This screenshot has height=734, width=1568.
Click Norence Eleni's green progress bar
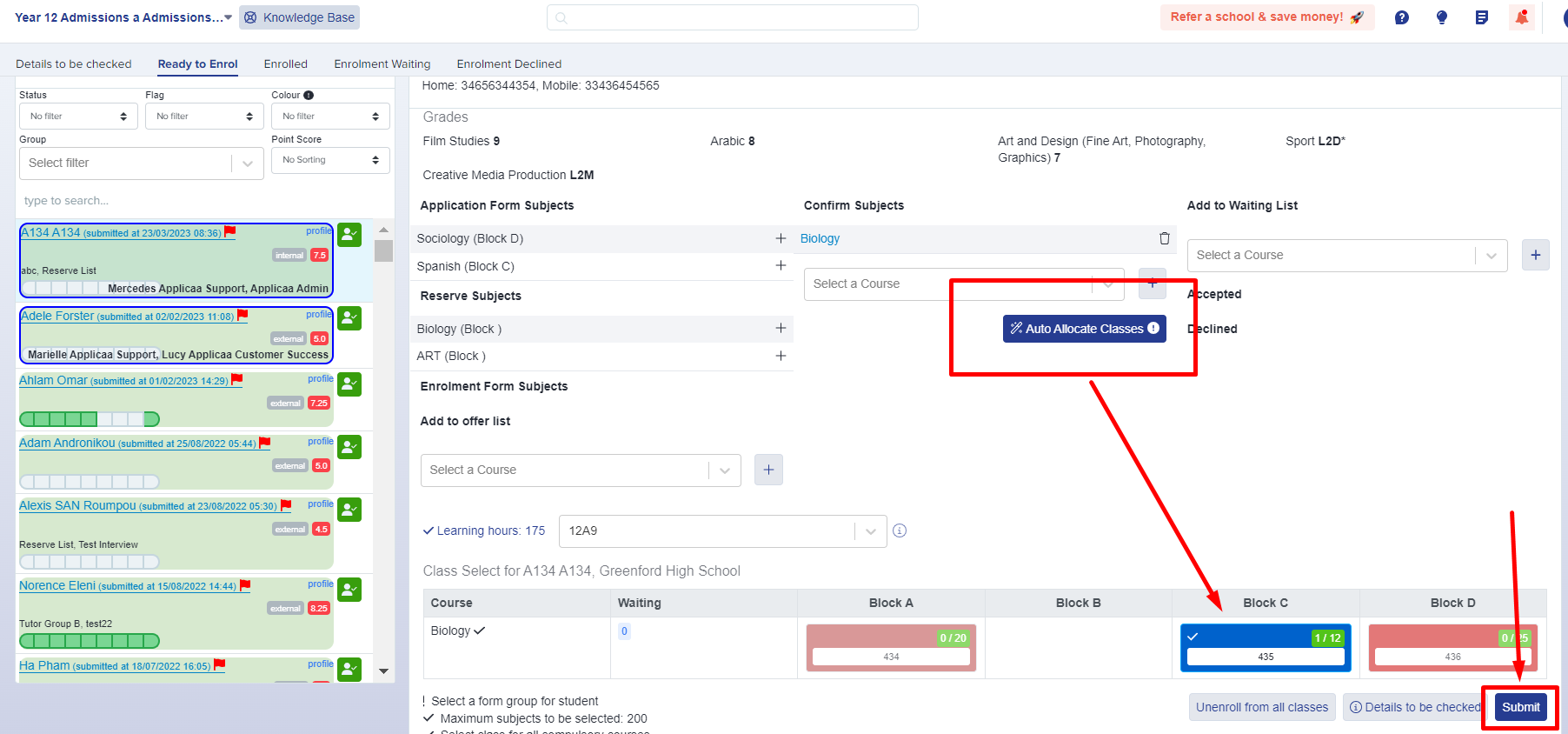pyautogui.click(x=90, y=641)
